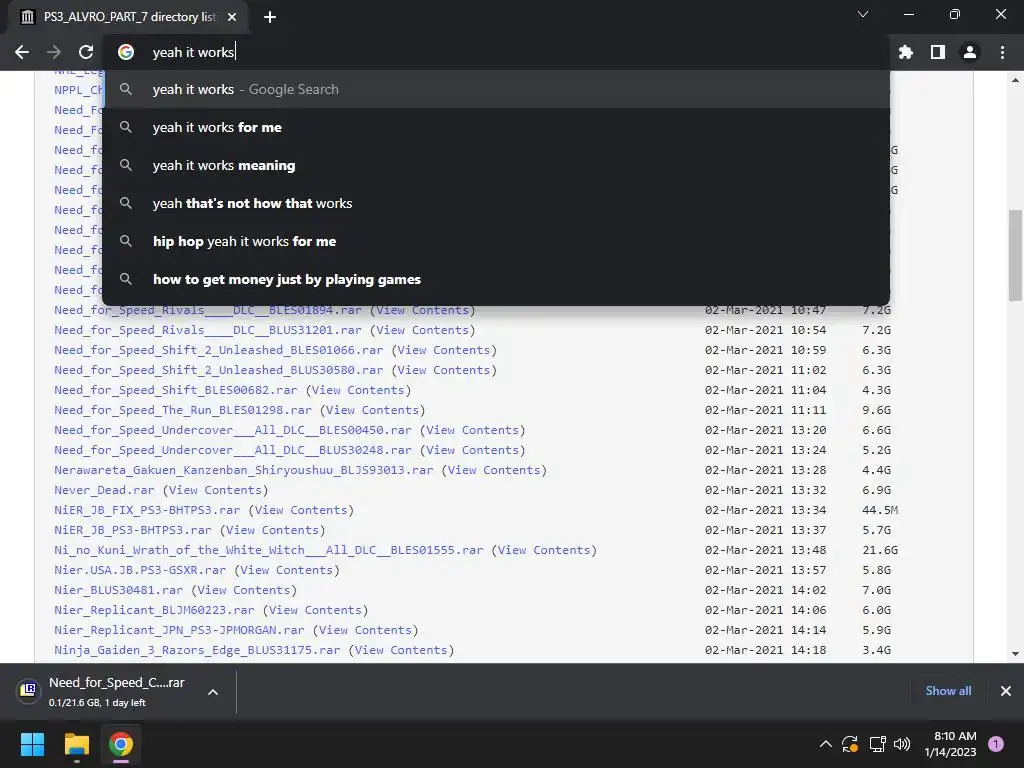Click the sync update tray icon
The width and height of the screenshot is (1024, 768).
850,744
